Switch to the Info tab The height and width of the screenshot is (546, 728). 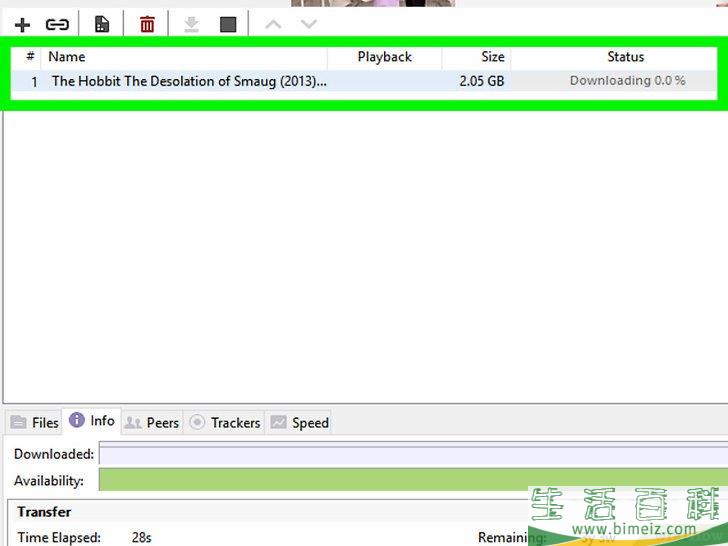(91, 421)
